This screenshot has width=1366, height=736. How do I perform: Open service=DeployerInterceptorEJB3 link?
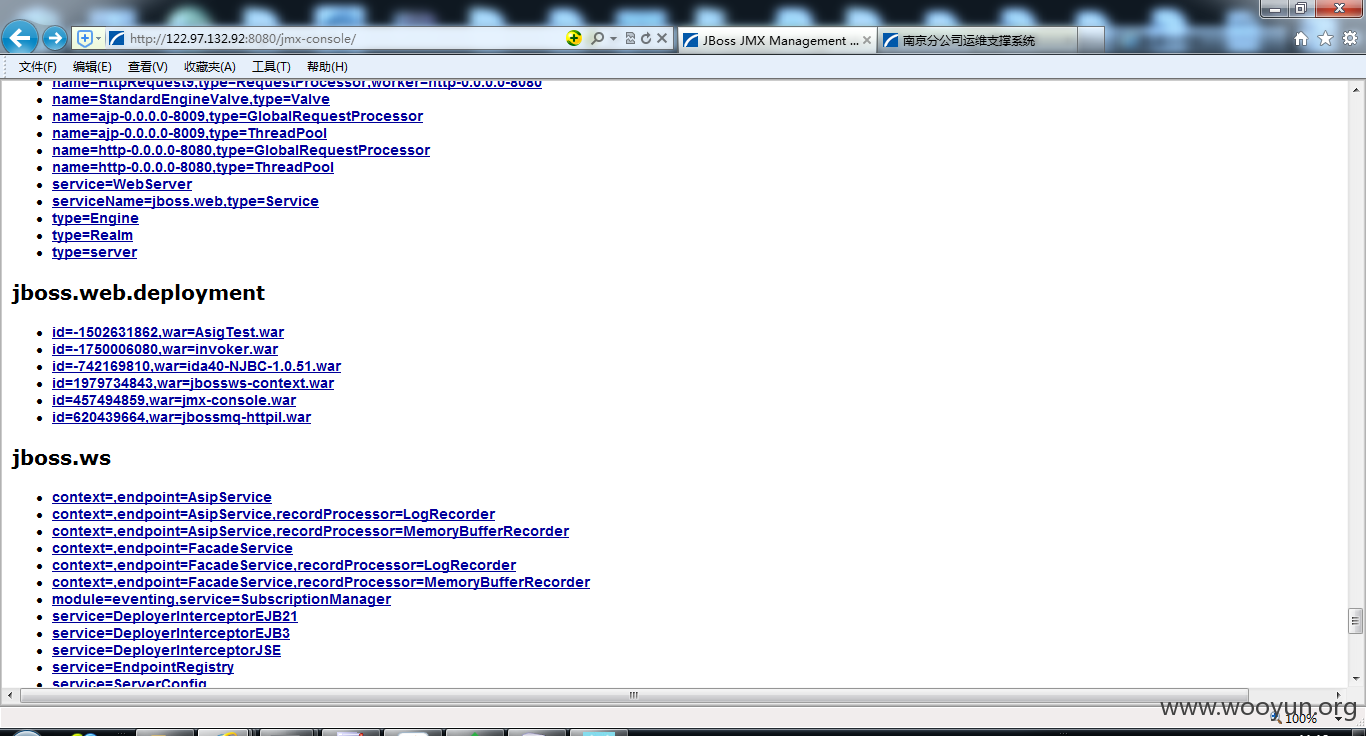[171, 633]
